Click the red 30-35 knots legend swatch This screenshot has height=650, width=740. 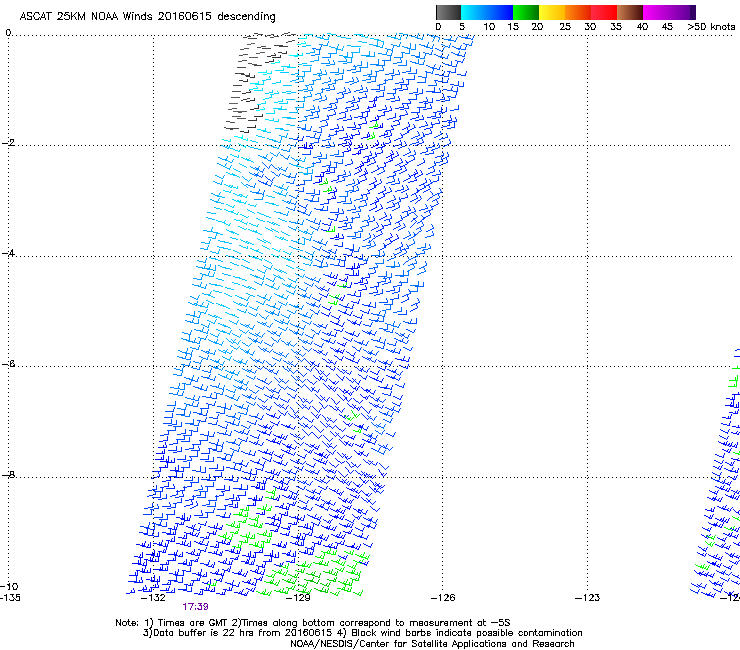point(604,12)
